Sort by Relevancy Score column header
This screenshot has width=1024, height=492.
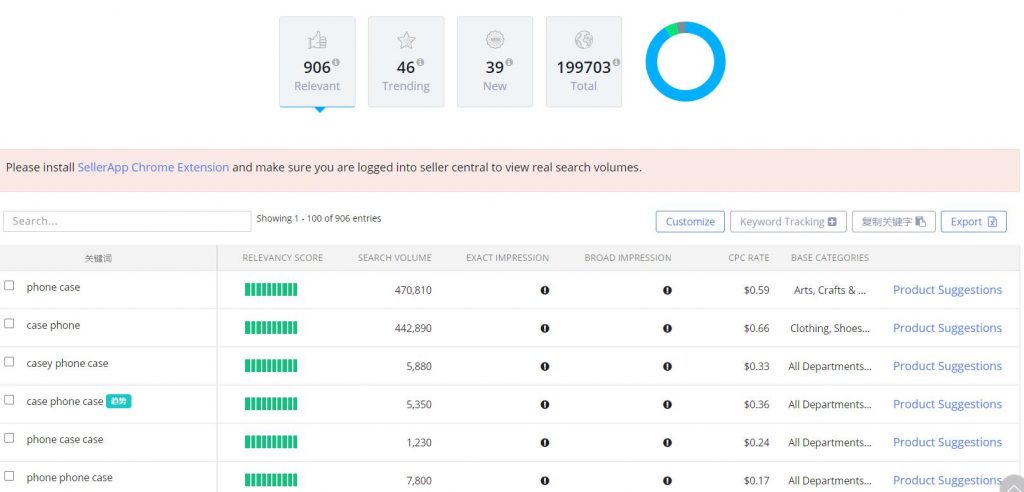pos(282,258)
